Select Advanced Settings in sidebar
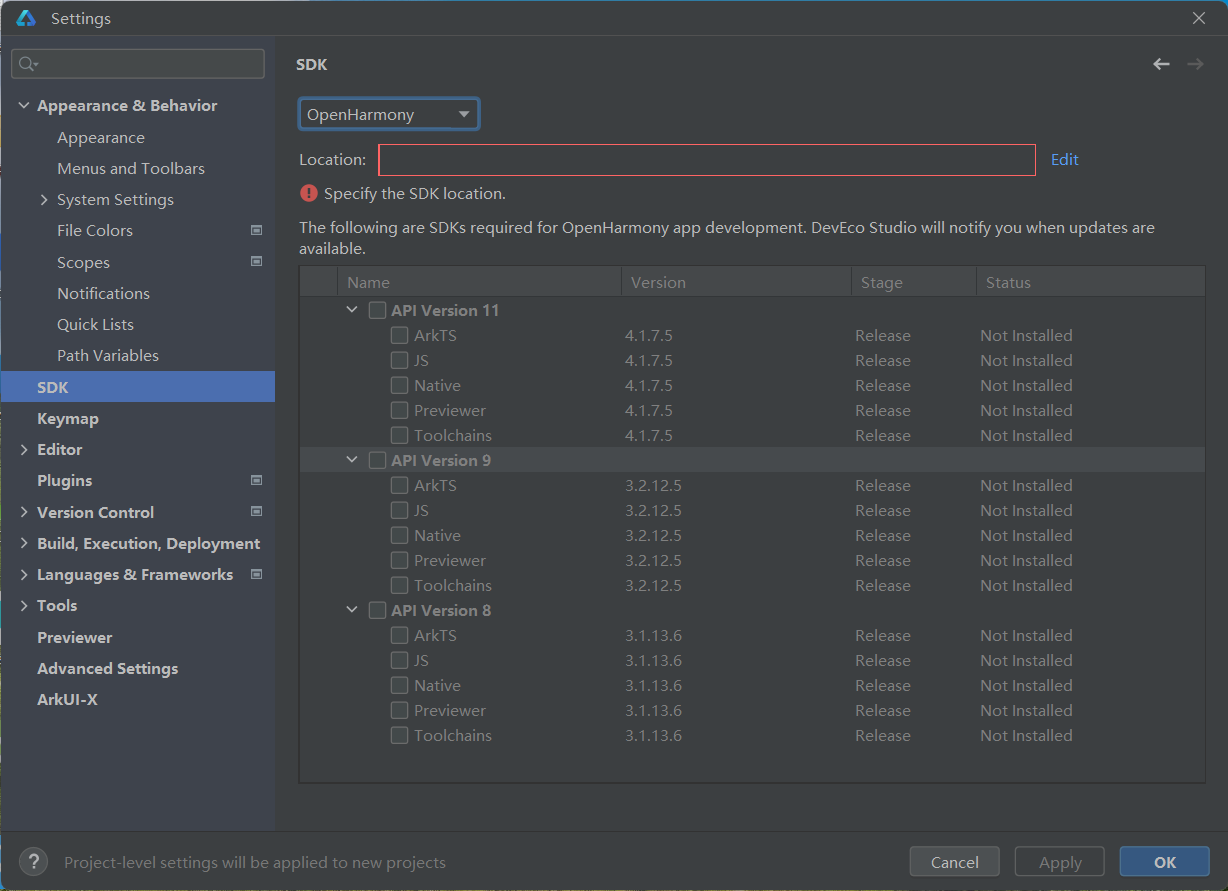 click(107, 669)
